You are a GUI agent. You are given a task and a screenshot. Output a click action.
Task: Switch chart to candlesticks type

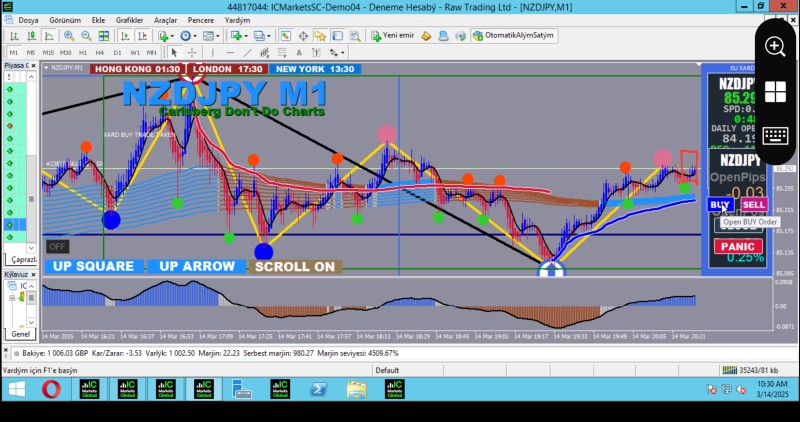[x=32, y=36]
